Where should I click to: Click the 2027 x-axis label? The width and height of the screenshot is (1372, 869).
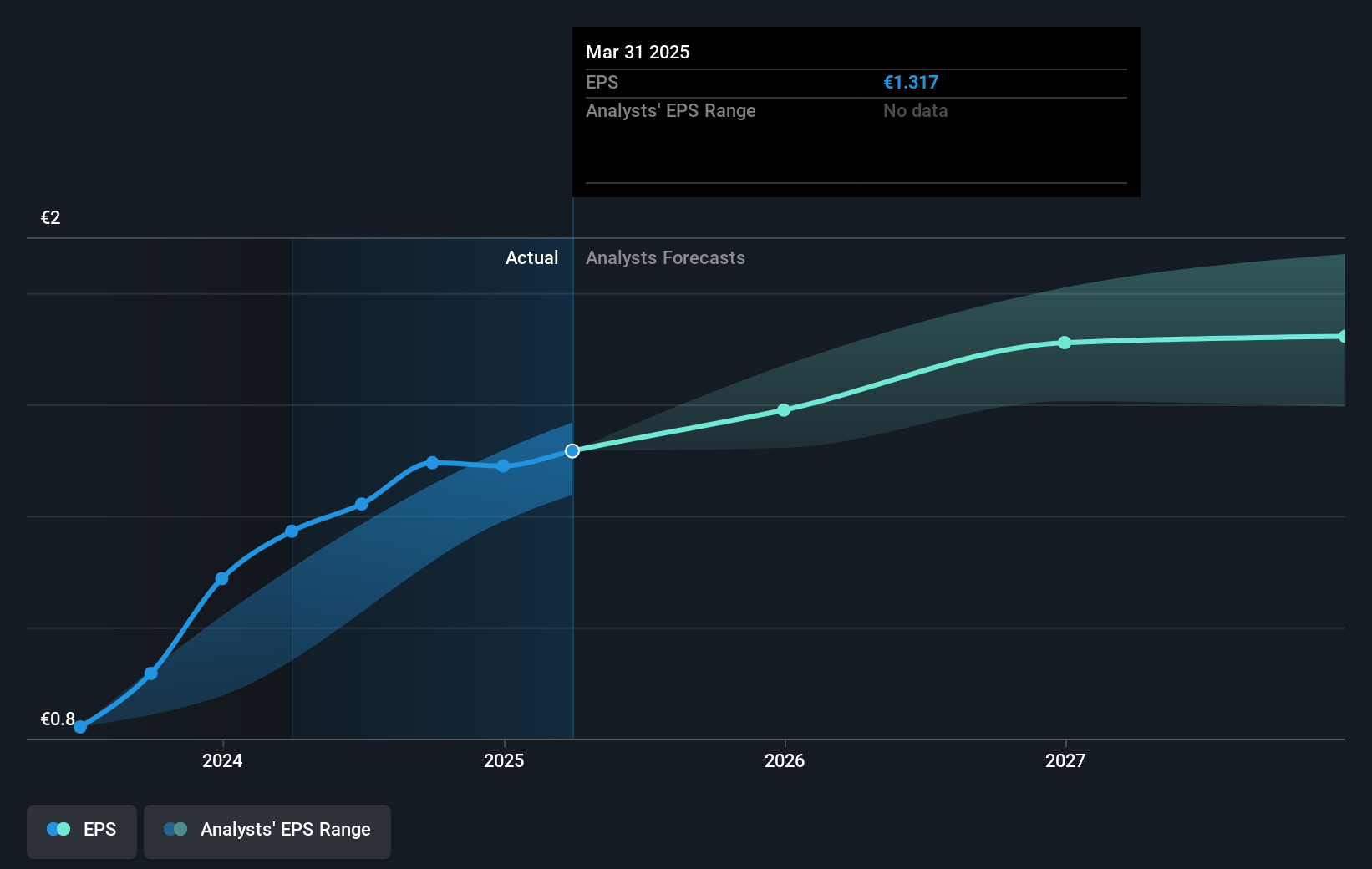[x=1065, y=760]
